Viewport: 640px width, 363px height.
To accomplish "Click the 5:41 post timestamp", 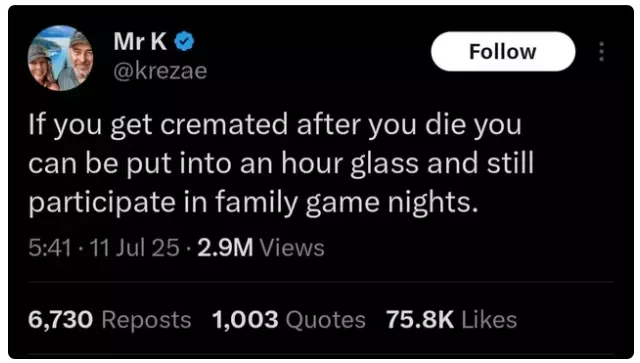I will pyautogui.click(x=50, y=248).
